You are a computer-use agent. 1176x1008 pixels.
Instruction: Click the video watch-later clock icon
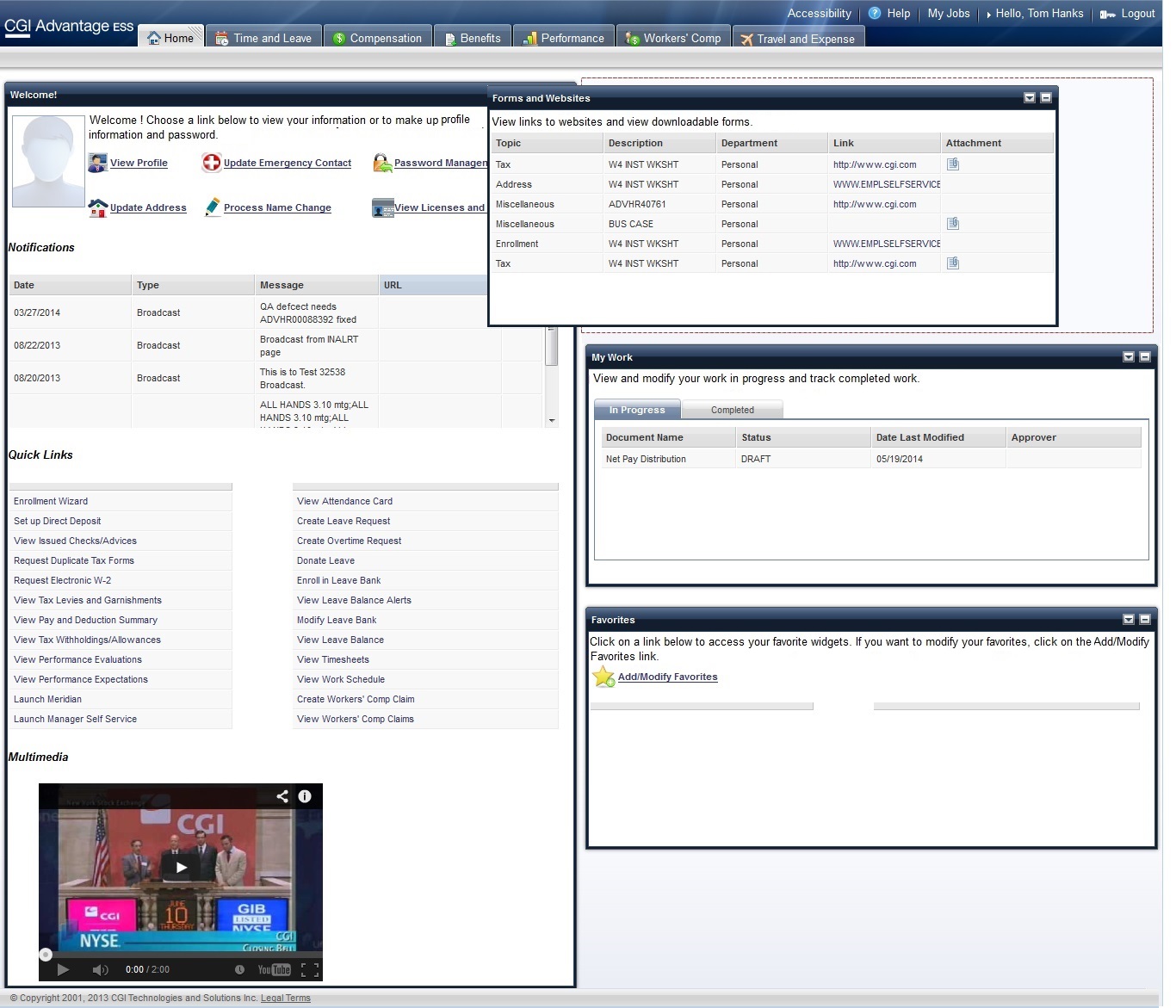(x=239, y=970)
